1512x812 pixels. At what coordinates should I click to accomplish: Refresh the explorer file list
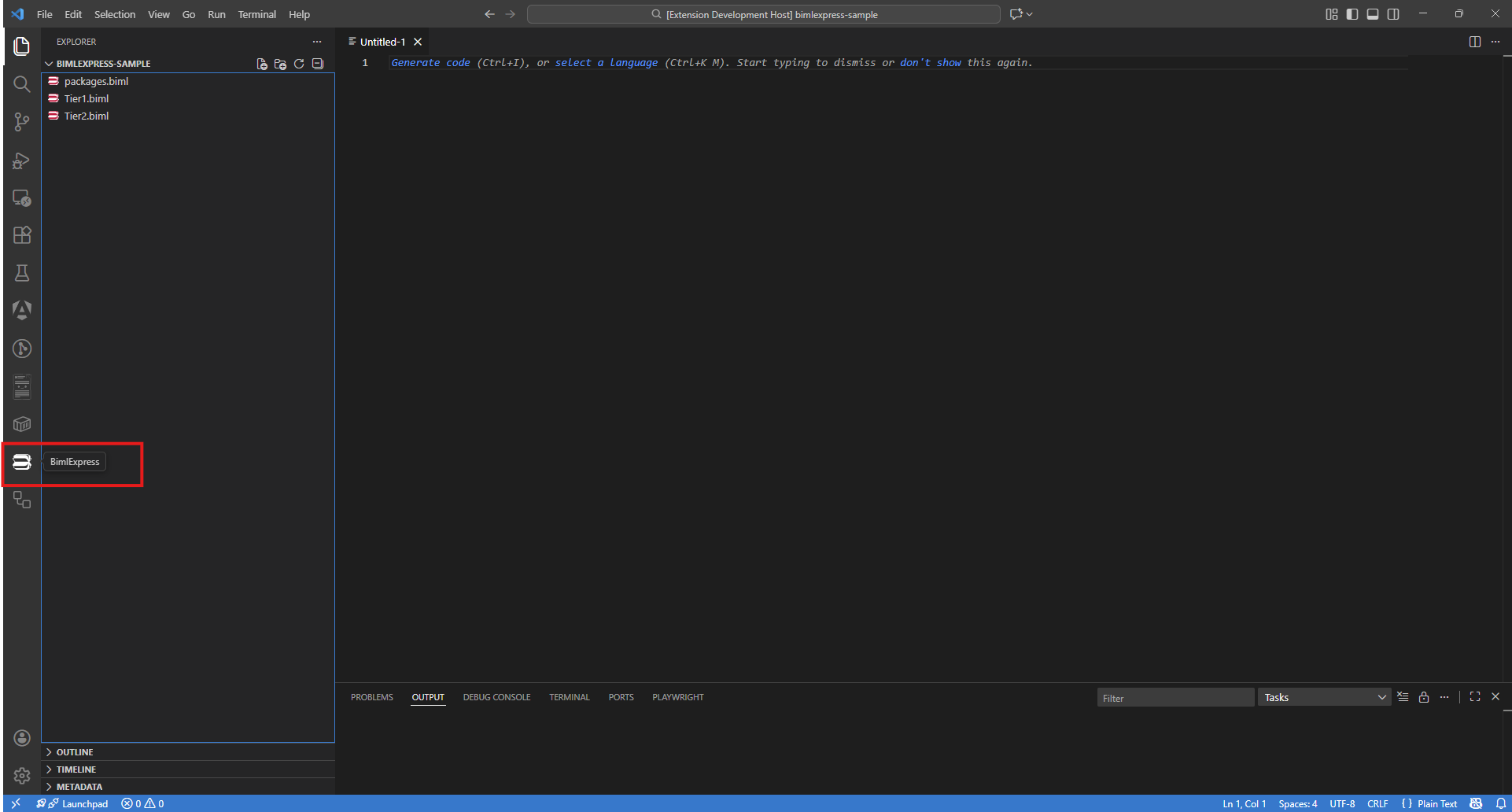[x=299, y=64]
